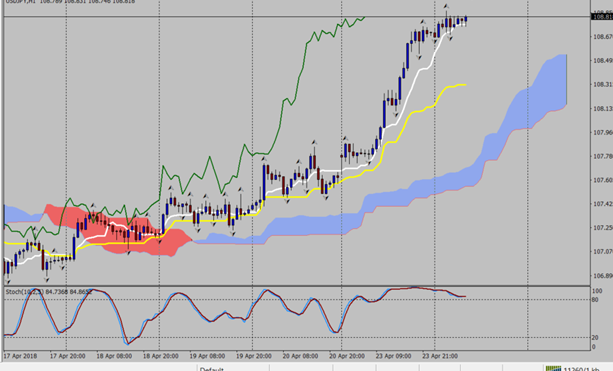Viewport: 613px width, 371px height.
Task: Click the stochastic 20 level label
Action: (x=595, y=338)
